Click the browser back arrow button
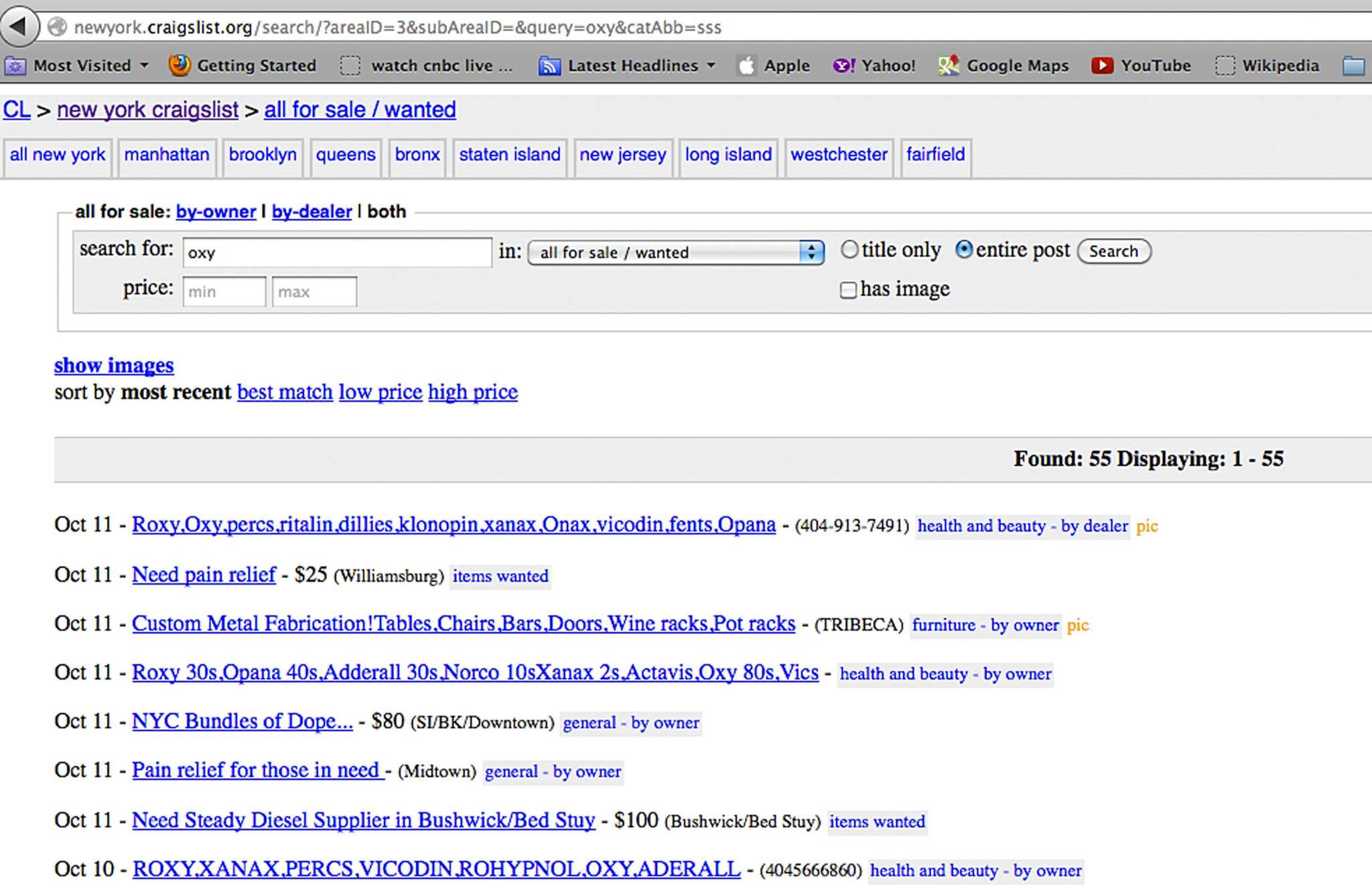 tap(19, 27)
